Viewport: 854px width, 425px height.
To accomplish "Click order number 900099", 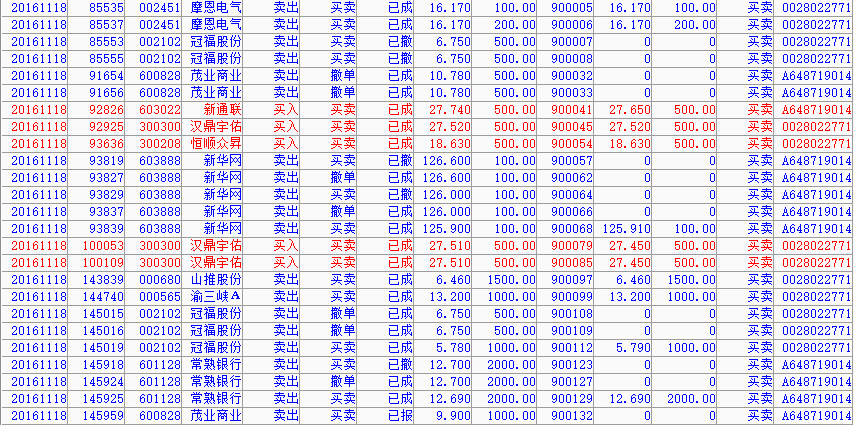I will pyautogui.click(x=572, y=297).
